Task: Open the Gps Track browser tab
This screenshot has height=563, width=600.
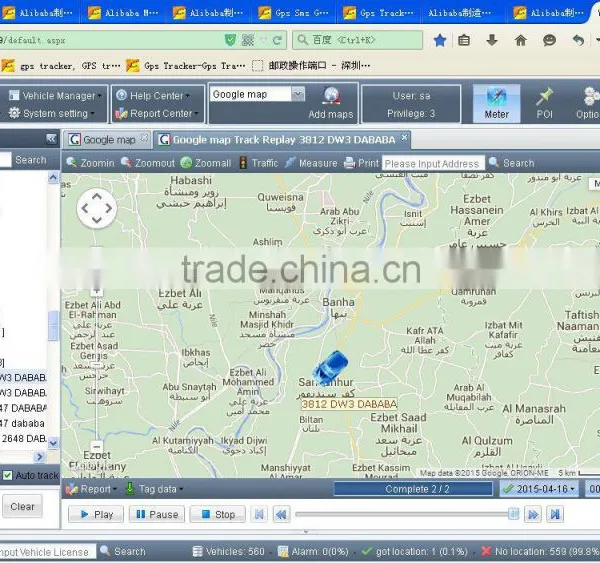Action: [x=378, y=13]
